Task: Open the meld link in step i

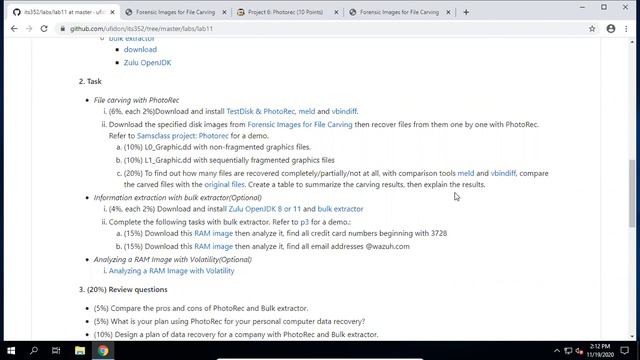Action: [307, 111]
